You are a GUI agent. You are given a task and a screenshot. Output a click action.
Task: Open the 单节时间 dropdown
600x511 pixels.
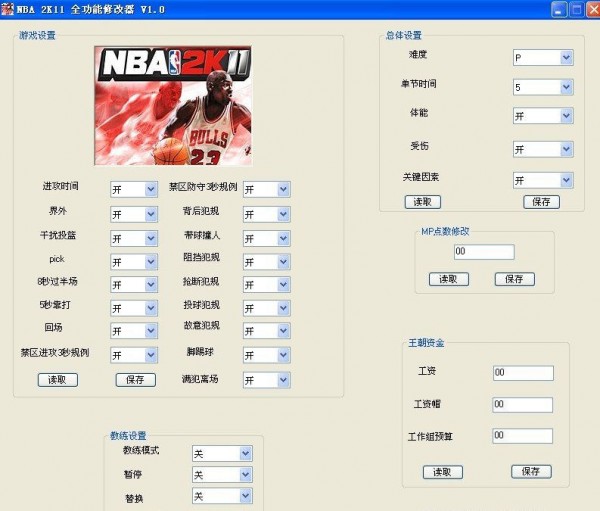543,87
